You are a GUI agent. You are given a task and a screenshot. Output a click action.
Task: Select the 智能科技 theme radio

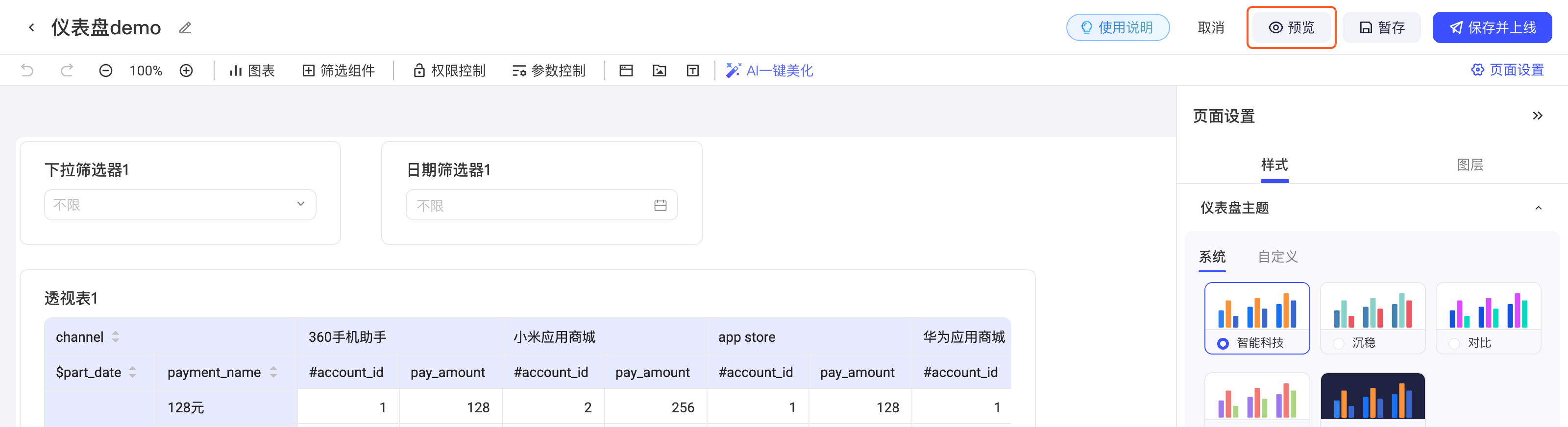point(1223,344)
